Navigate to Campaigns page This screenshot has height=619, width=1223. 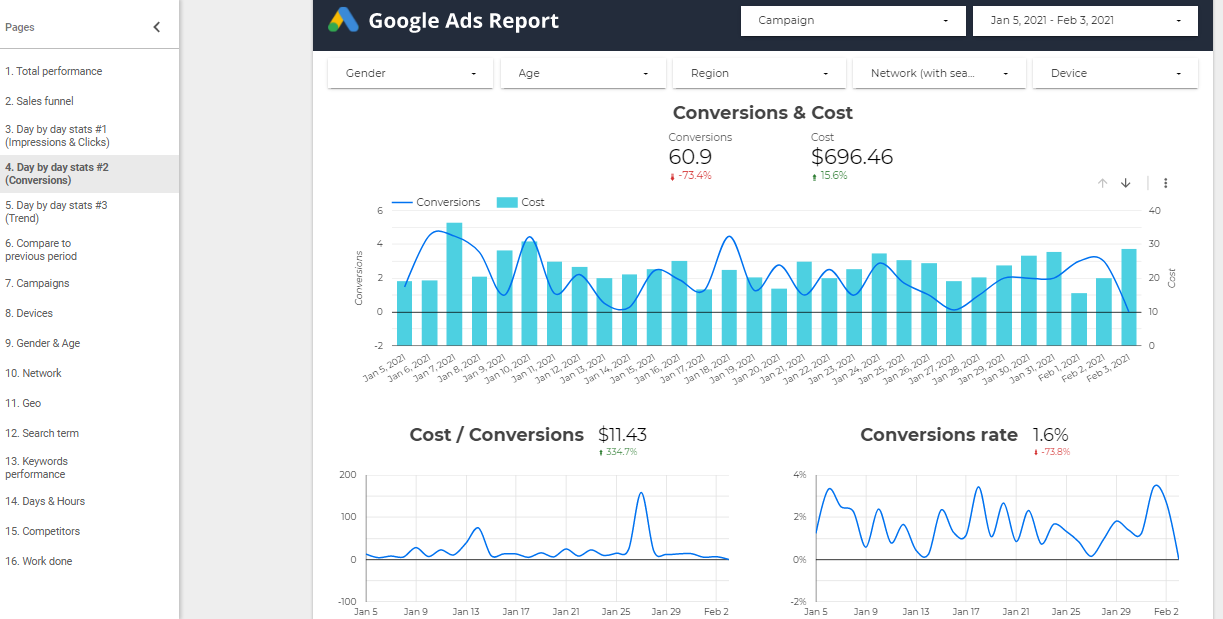pos(37,283)
